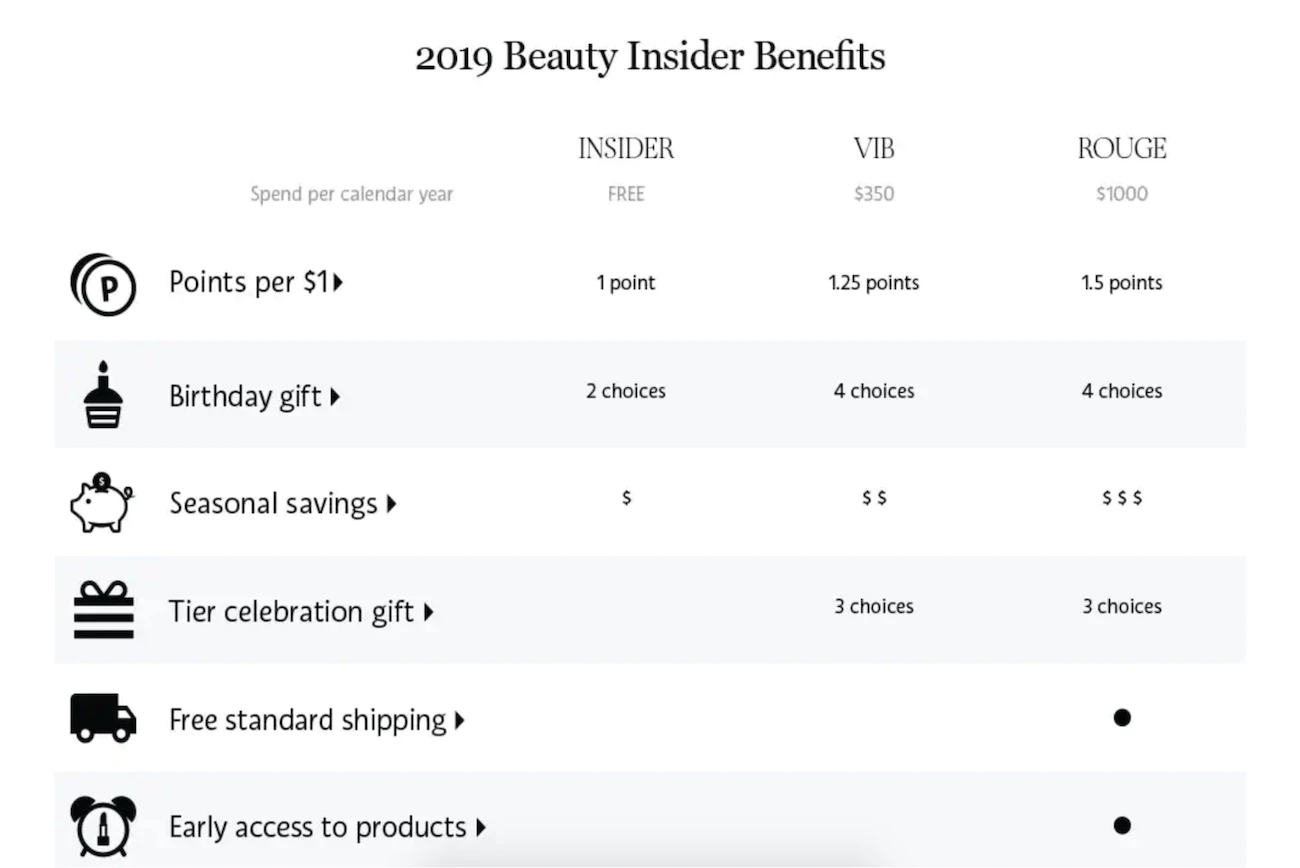Expand the Seasonal savings arrow
The image size is (1300, 868).
(391, 504)
